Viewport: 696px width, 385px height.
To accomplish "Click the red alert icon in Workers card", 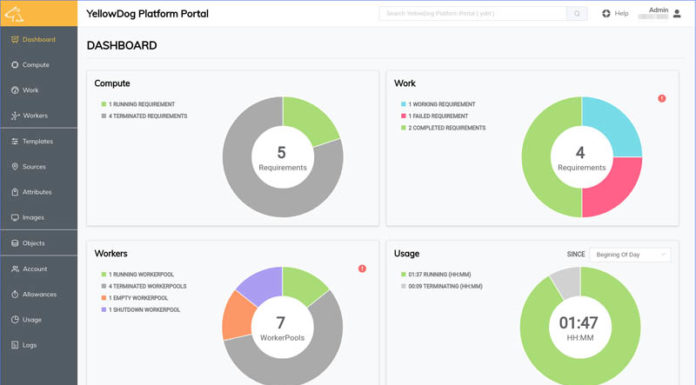I will [362, 269].
